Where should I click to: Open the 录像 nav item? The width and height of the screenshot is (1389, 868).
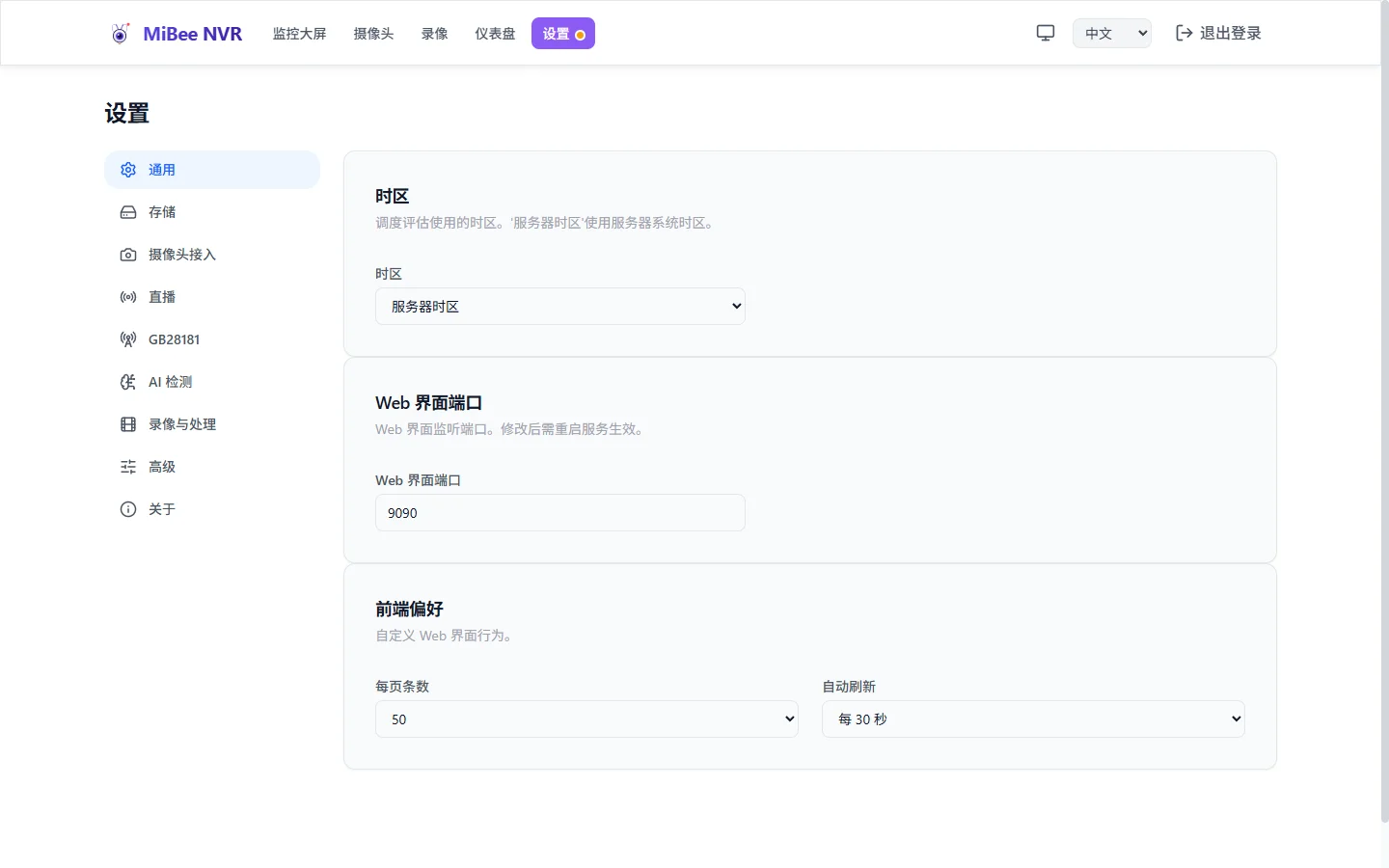tap(434, 34)
